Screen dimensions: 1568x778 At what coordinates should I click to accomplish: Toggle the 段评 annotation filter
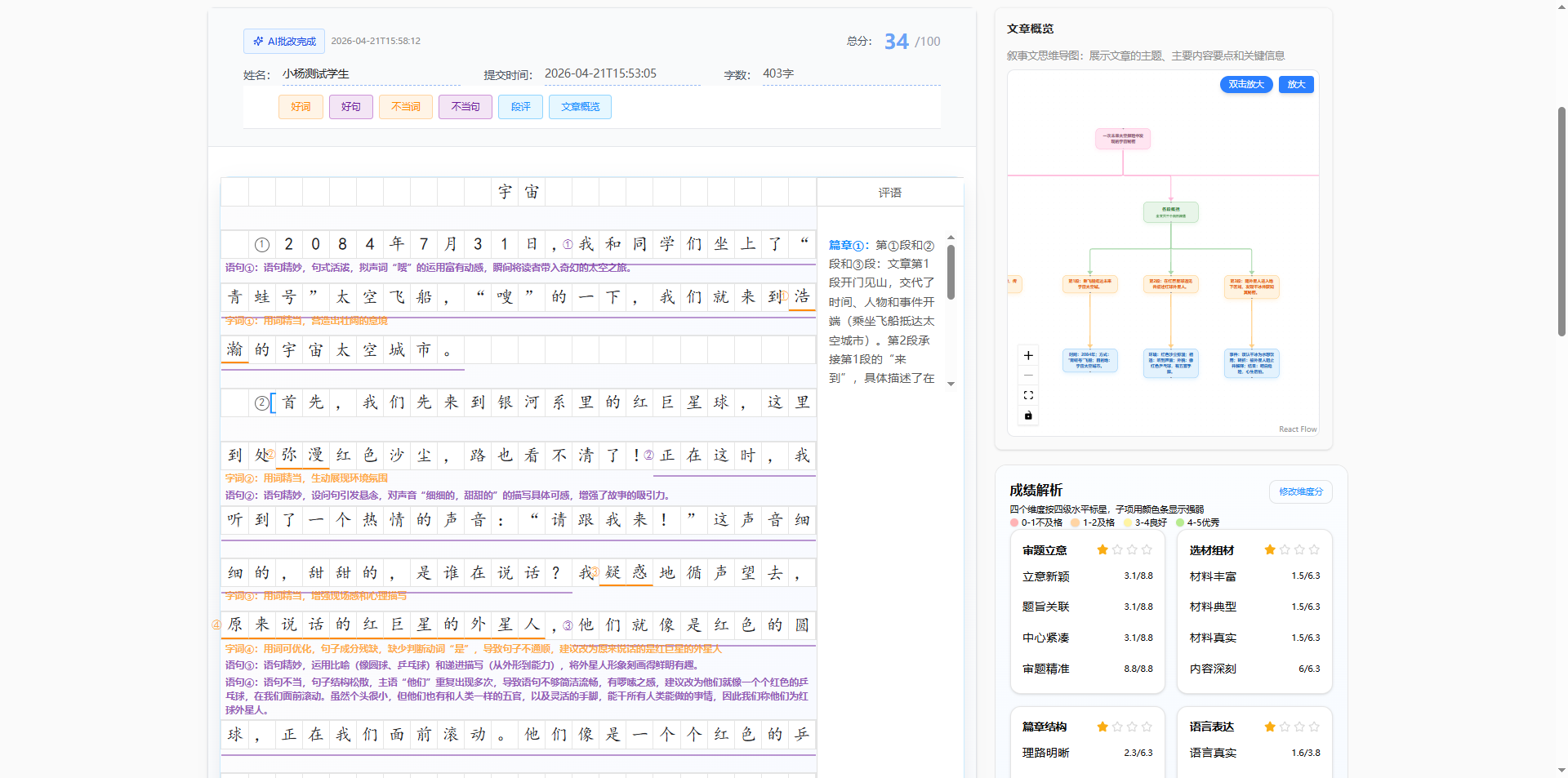coord(521,107)
